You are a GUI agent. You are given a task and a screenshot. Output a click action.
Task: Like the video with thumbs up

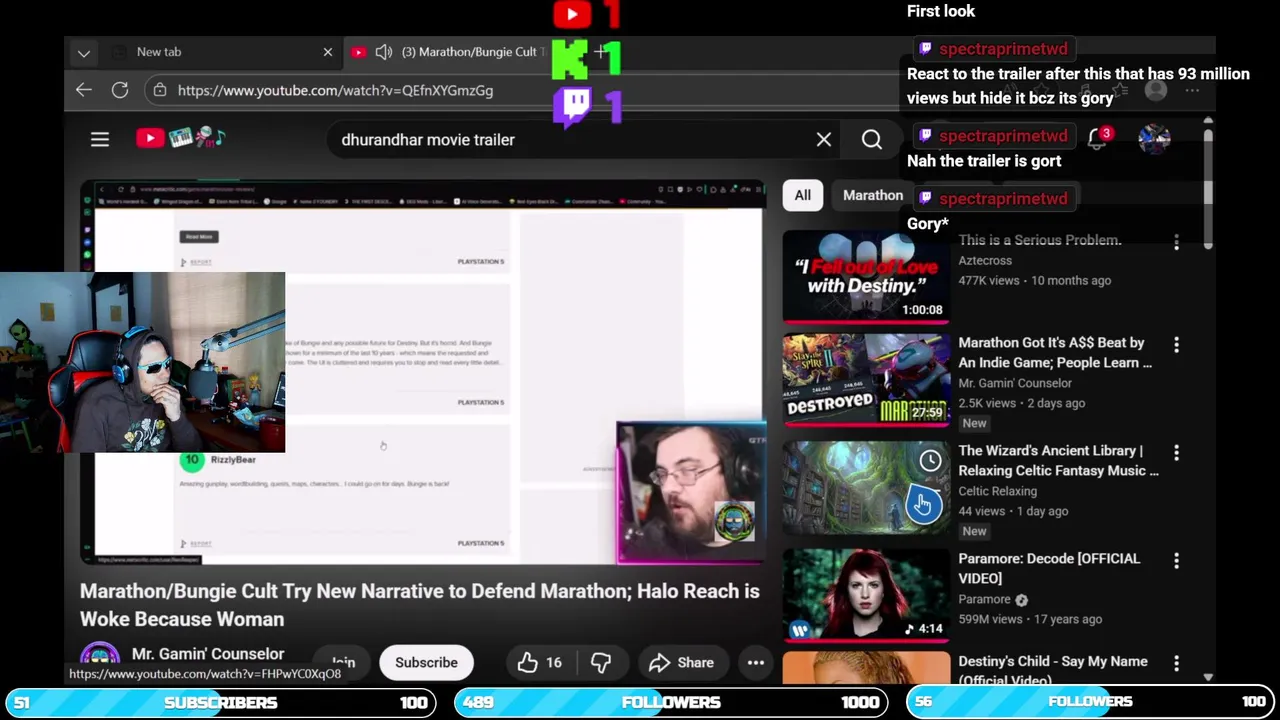(x=539, y=662)
